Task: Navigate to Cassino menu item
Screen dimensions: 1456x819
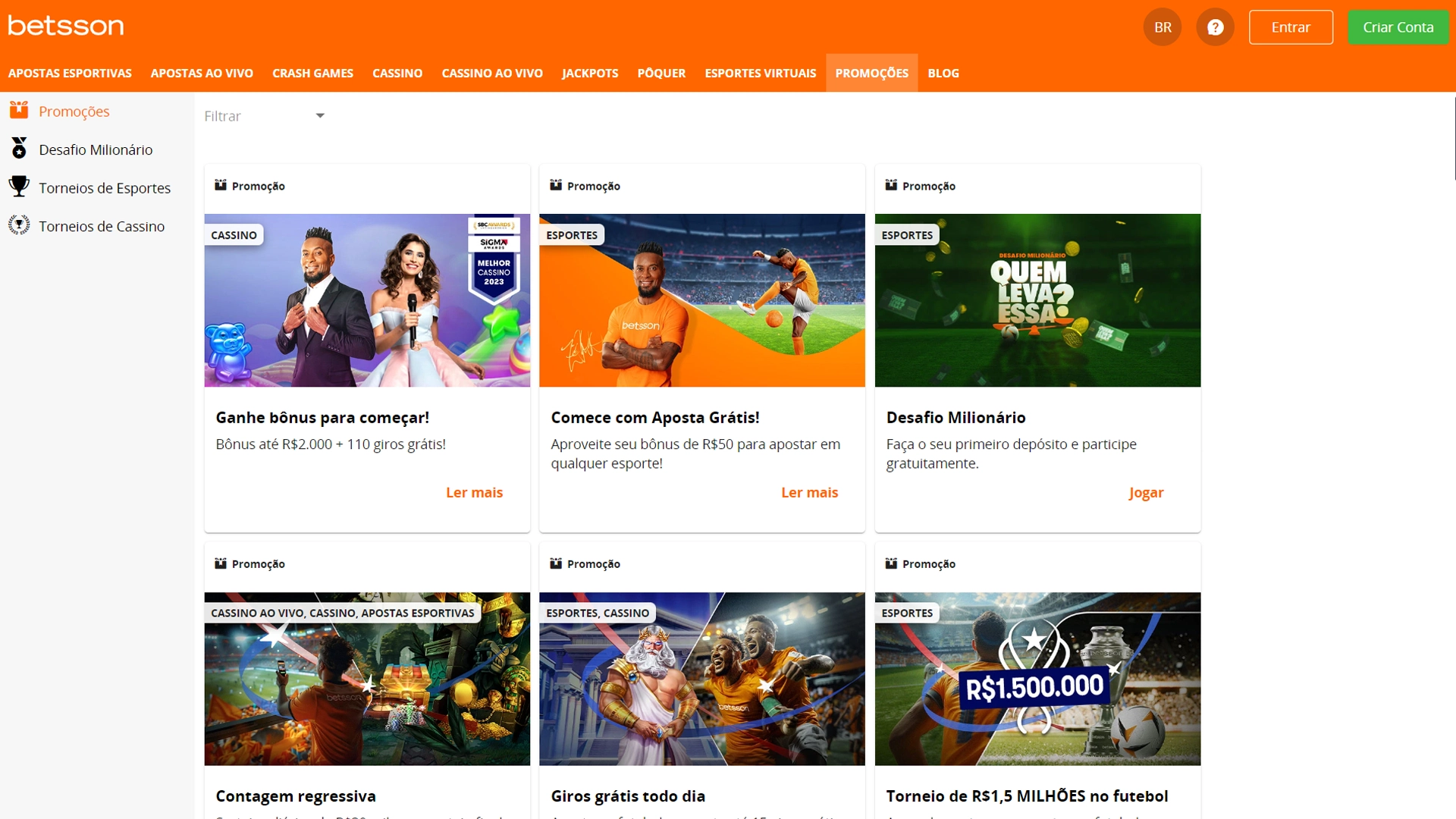Action: (397, 73)
